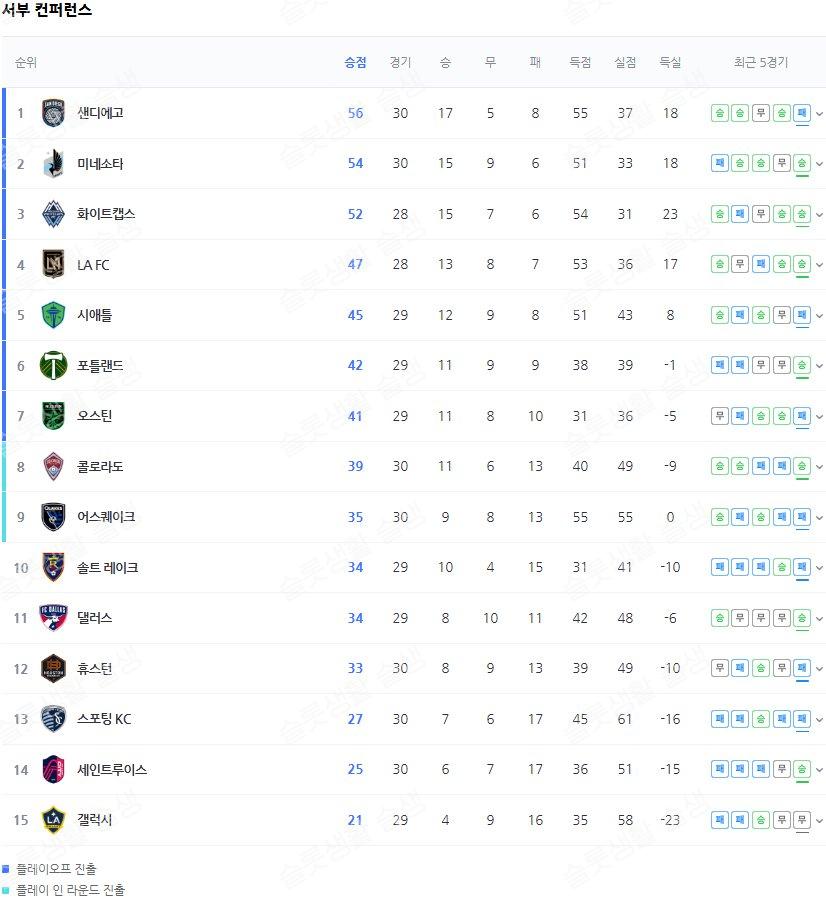
Task: Click the Seattle (시애틀) Sounders logo
Action: (53, 315)
